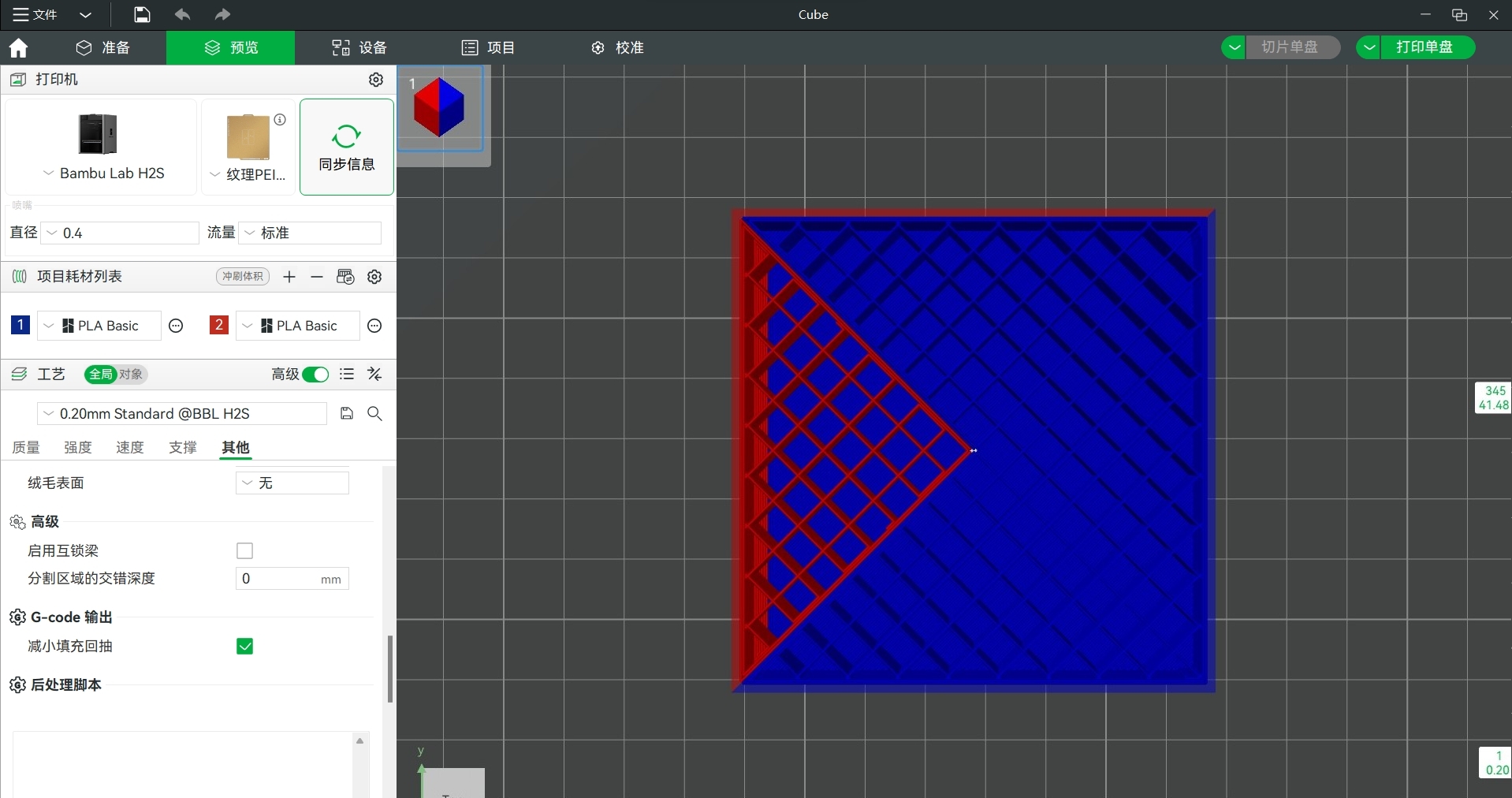Select plate 1 cube thumbnail
The width and height of the screenshot is (1512, 798).
[x=440, y=109]
